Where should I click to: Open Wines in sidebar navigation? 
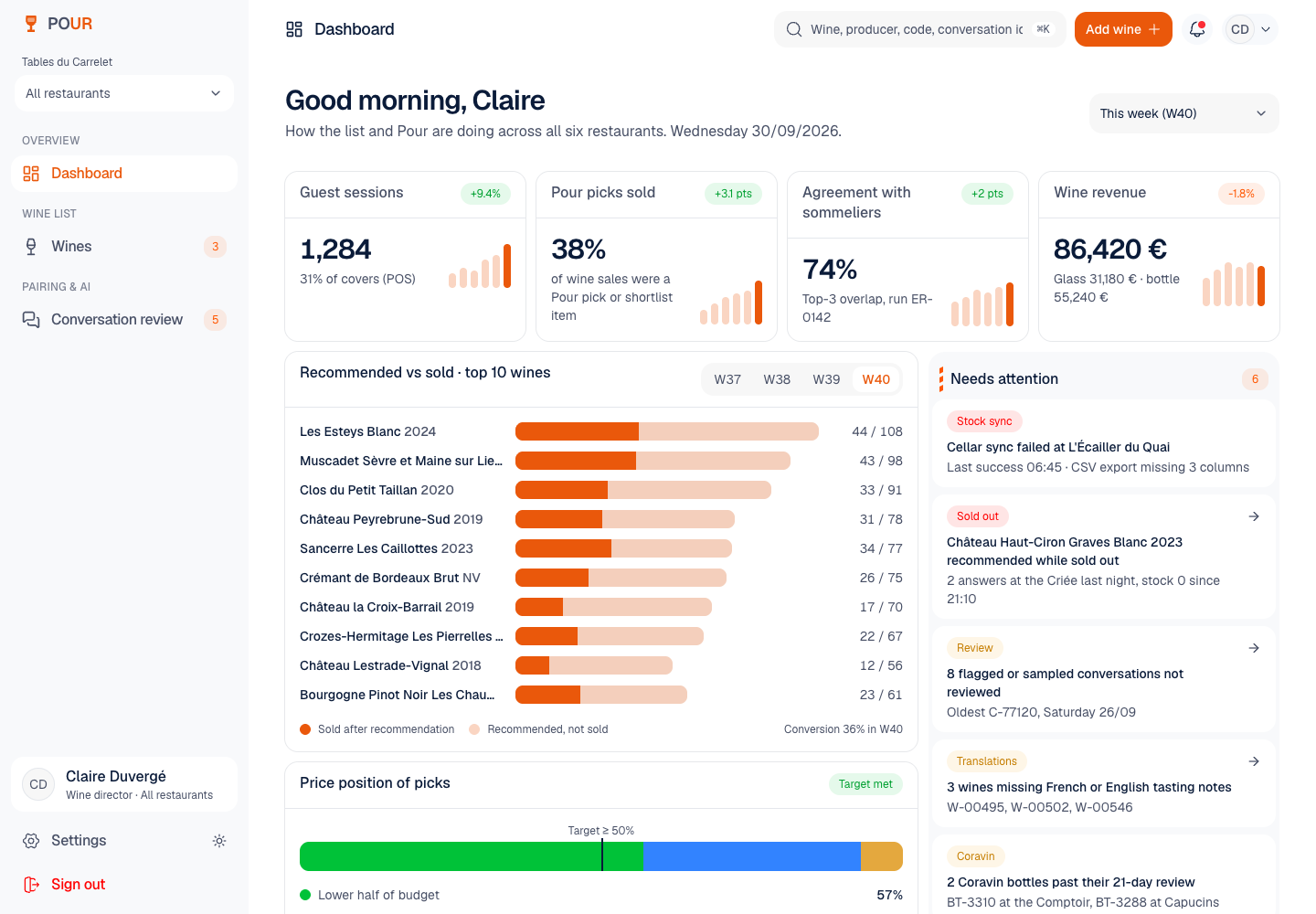click(124, 247)
